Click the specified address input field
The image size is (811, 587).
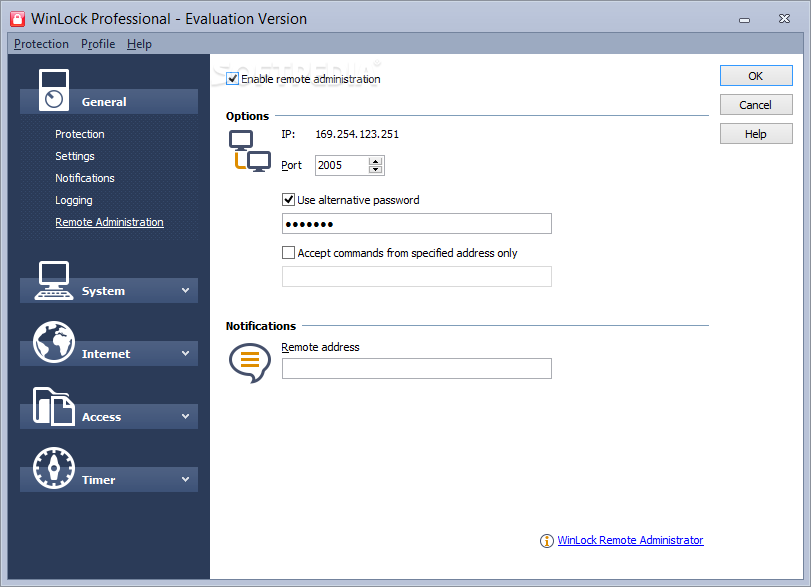click(416, 276)
